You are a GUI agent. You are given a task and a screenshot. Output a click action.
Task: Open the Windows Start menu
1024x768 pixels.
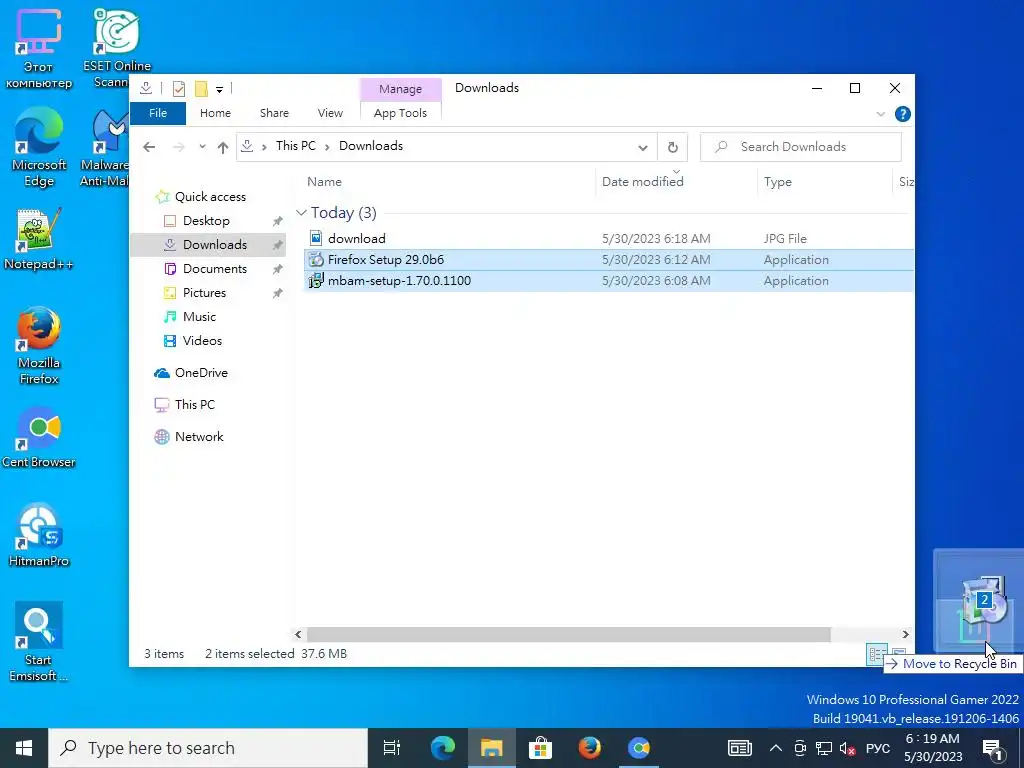click(24, 748)
